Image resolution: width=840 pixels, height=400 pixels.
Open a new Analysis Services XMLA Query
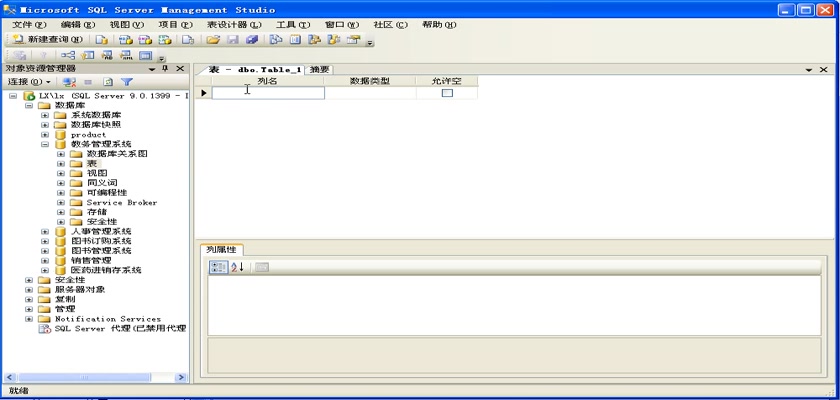tap(165, 40)
